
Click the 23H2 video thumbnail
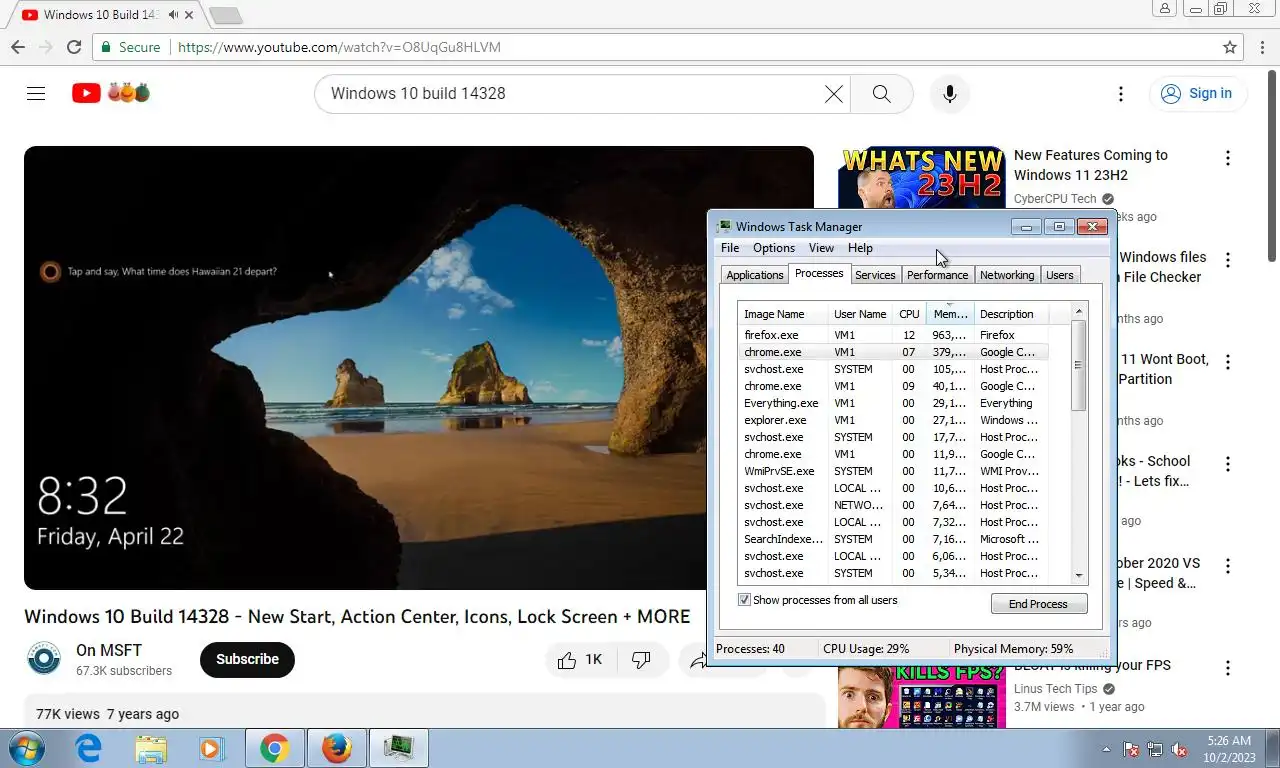click(921, 178)
